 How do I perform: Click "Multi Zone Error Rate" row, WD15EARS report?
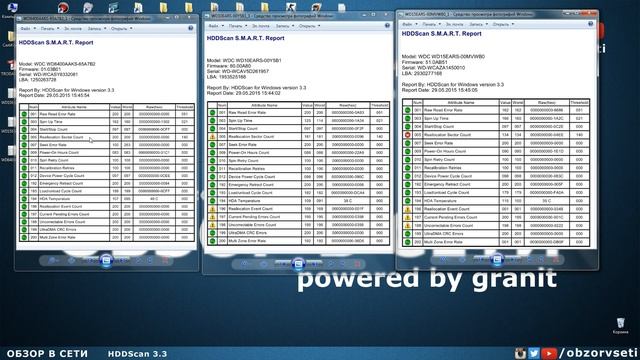[x=496, y=242]
